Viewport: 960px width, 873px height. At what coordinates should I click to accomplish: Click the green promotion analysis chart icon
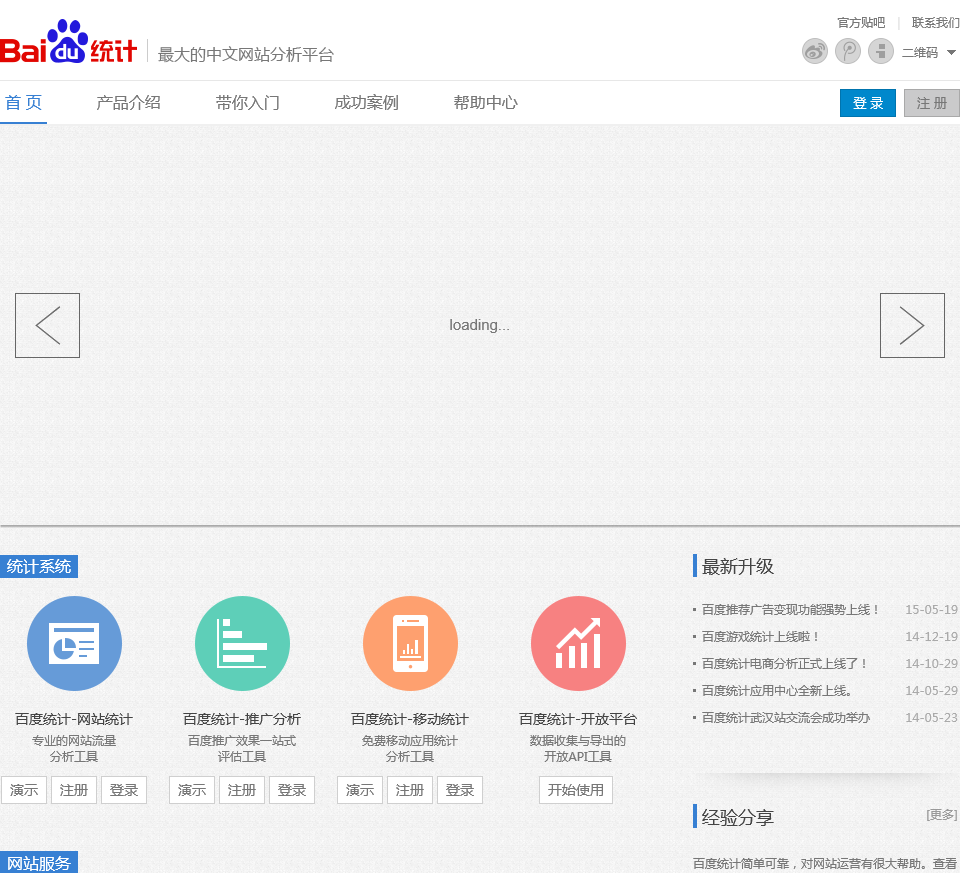(x=242, y=643)
